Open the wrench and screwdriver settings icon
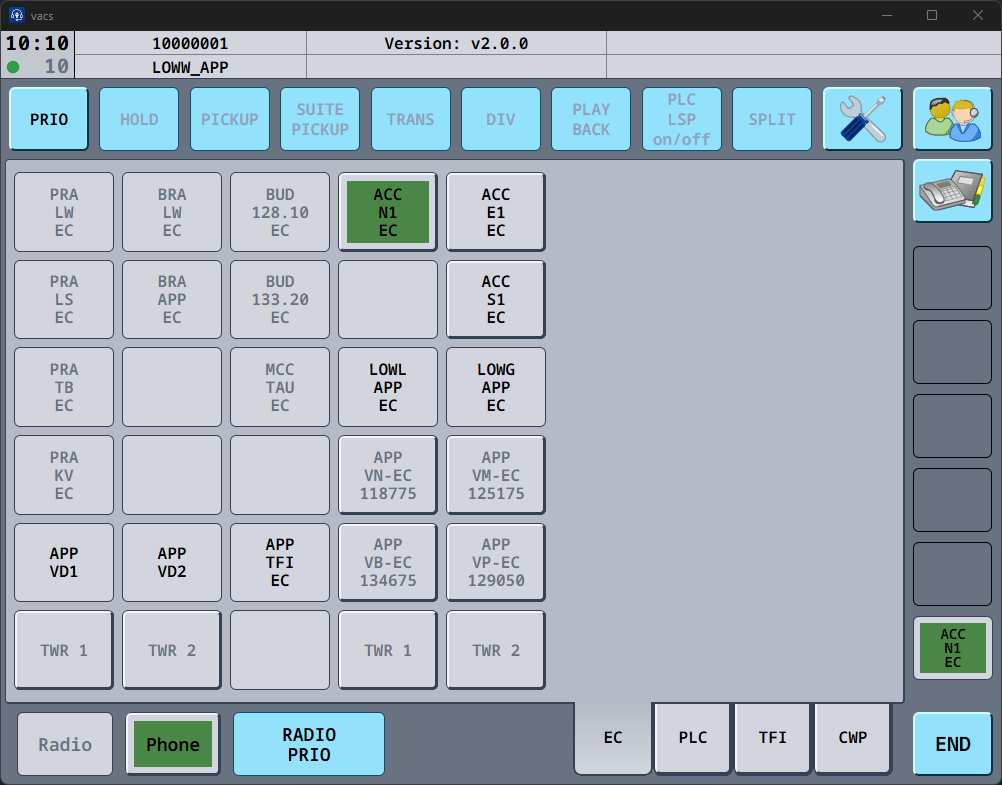The height and width of the screenshot is (785, 1002). tap(862, 119)
